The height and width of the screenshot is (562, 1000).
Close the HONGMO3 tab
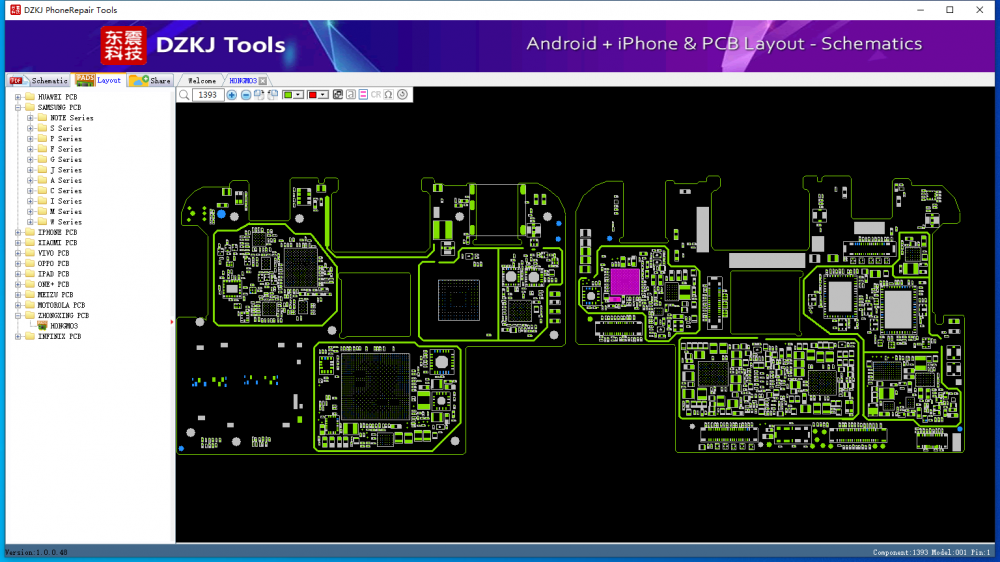coord(263,81)
